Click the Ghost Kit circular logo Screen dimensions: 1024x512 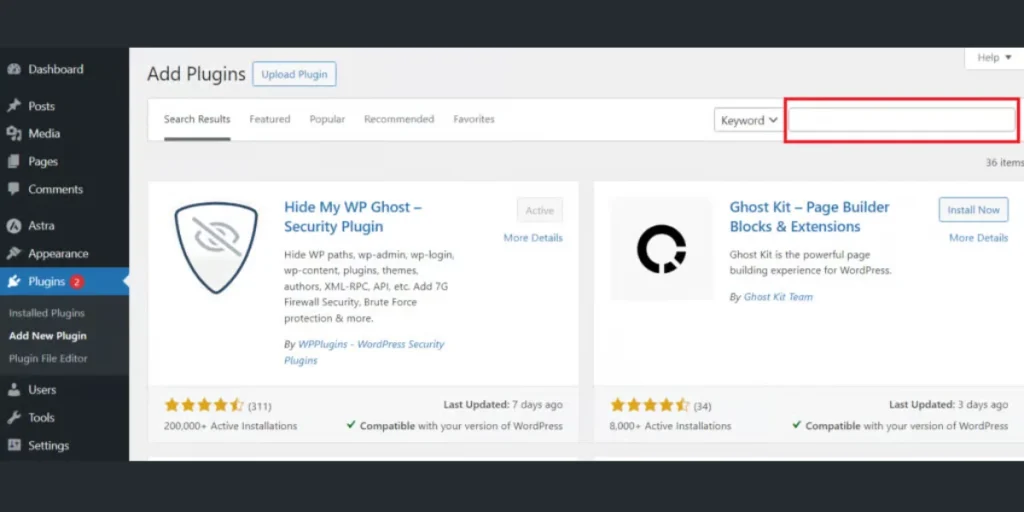click(x=661, y=248)
